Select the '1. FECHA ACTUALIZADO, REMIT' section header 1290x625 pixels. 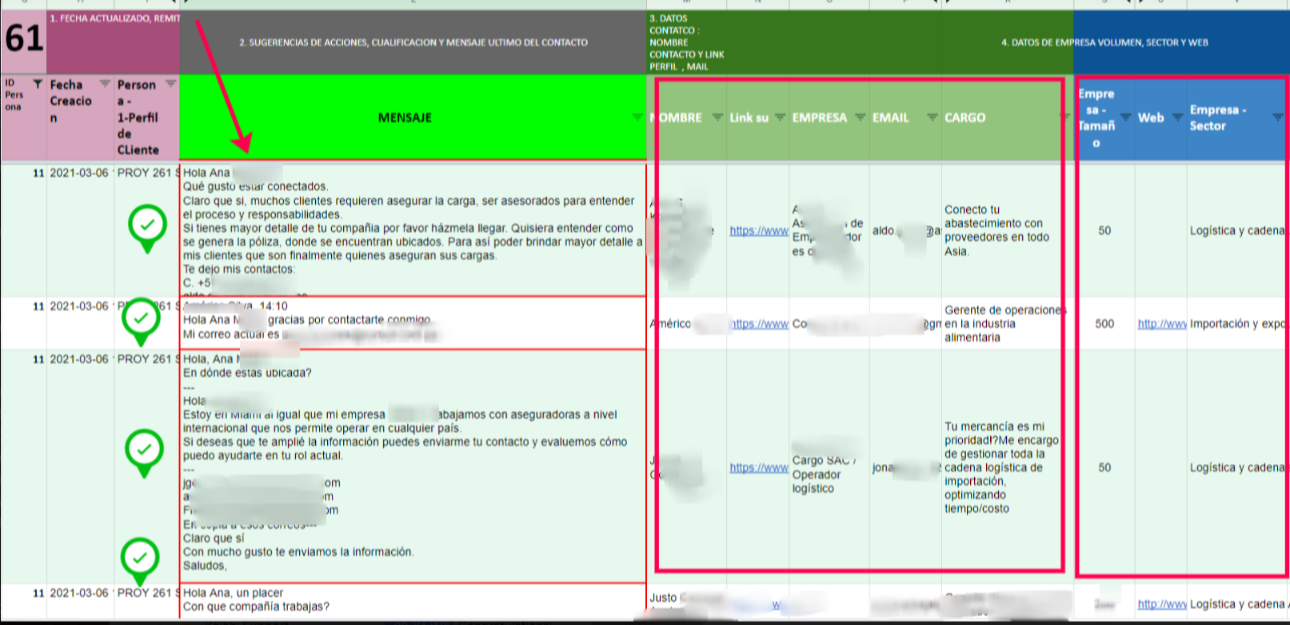point(113,41)
